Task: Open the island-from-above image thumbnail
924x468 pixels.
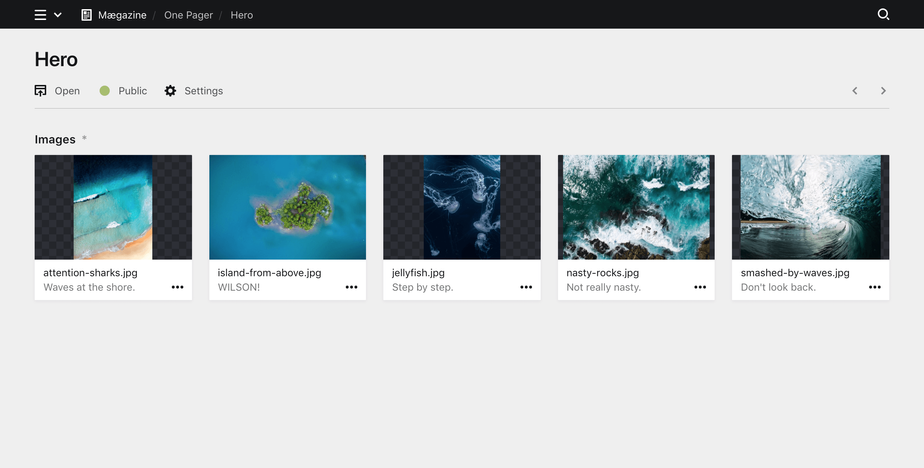Action: [x=287, y=207]
